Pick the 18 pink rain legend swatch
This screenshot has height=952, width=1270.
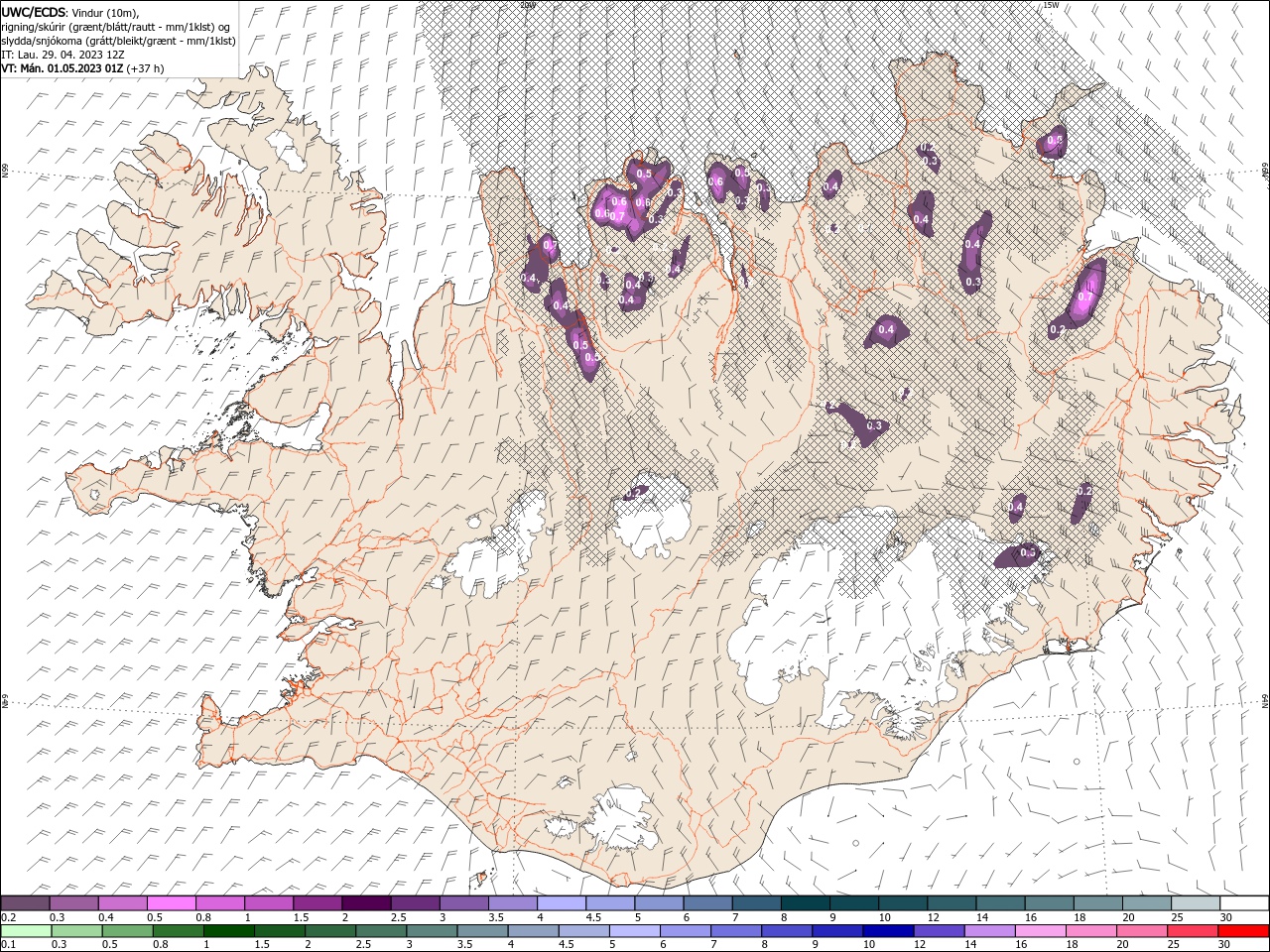click(1089, 931)
